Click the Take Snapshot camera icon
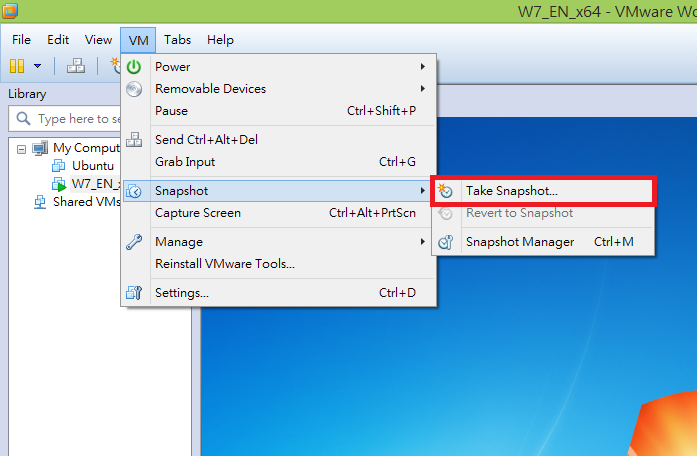The width and height of the screenshot is (700, 458). 447,191
